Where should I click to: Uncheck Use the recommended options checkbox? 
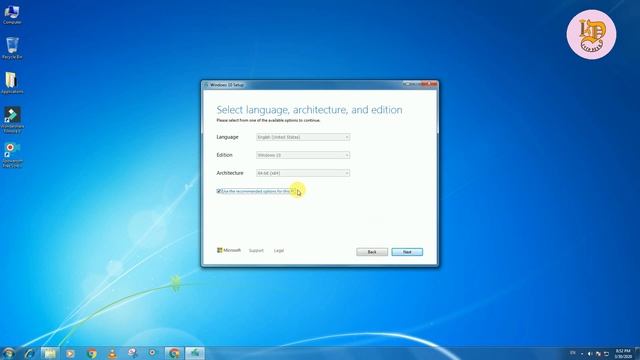coord(219,191)
